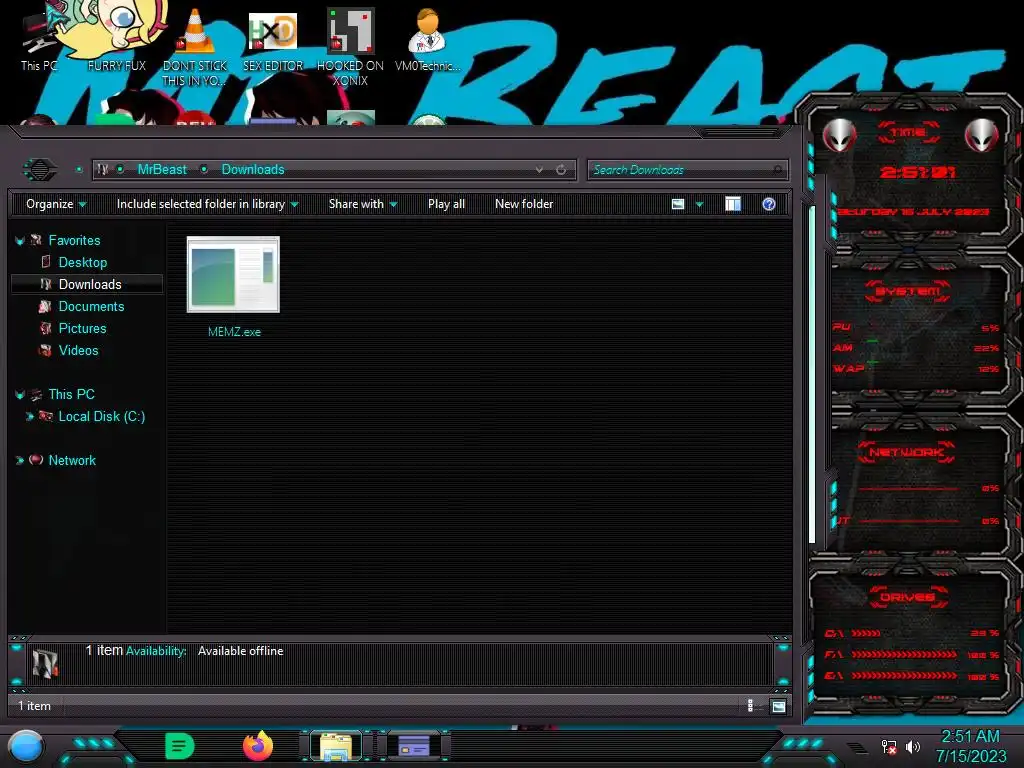The width and height of the screenshot is (1024, 768).
Task: Click the search magnifier icon
Action: coord(777,170)
